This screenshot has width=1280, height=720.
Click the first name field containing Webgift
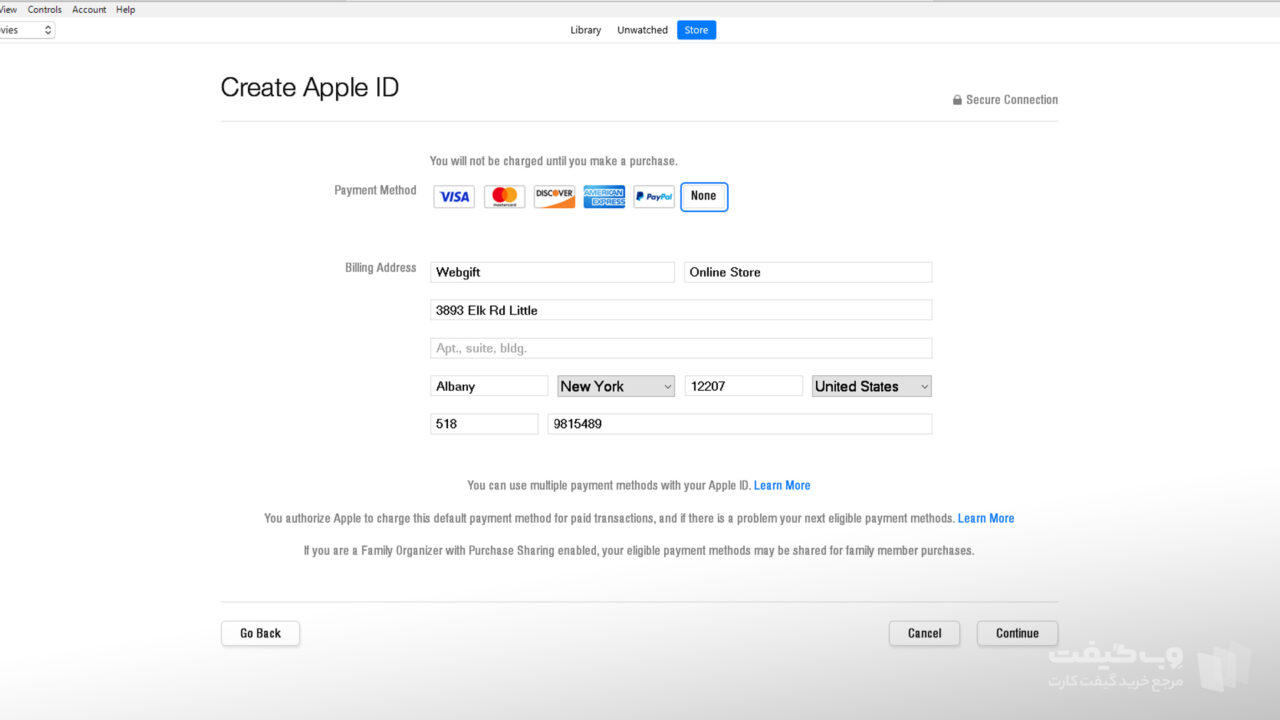pyautogui.click(x=552, y=272)
